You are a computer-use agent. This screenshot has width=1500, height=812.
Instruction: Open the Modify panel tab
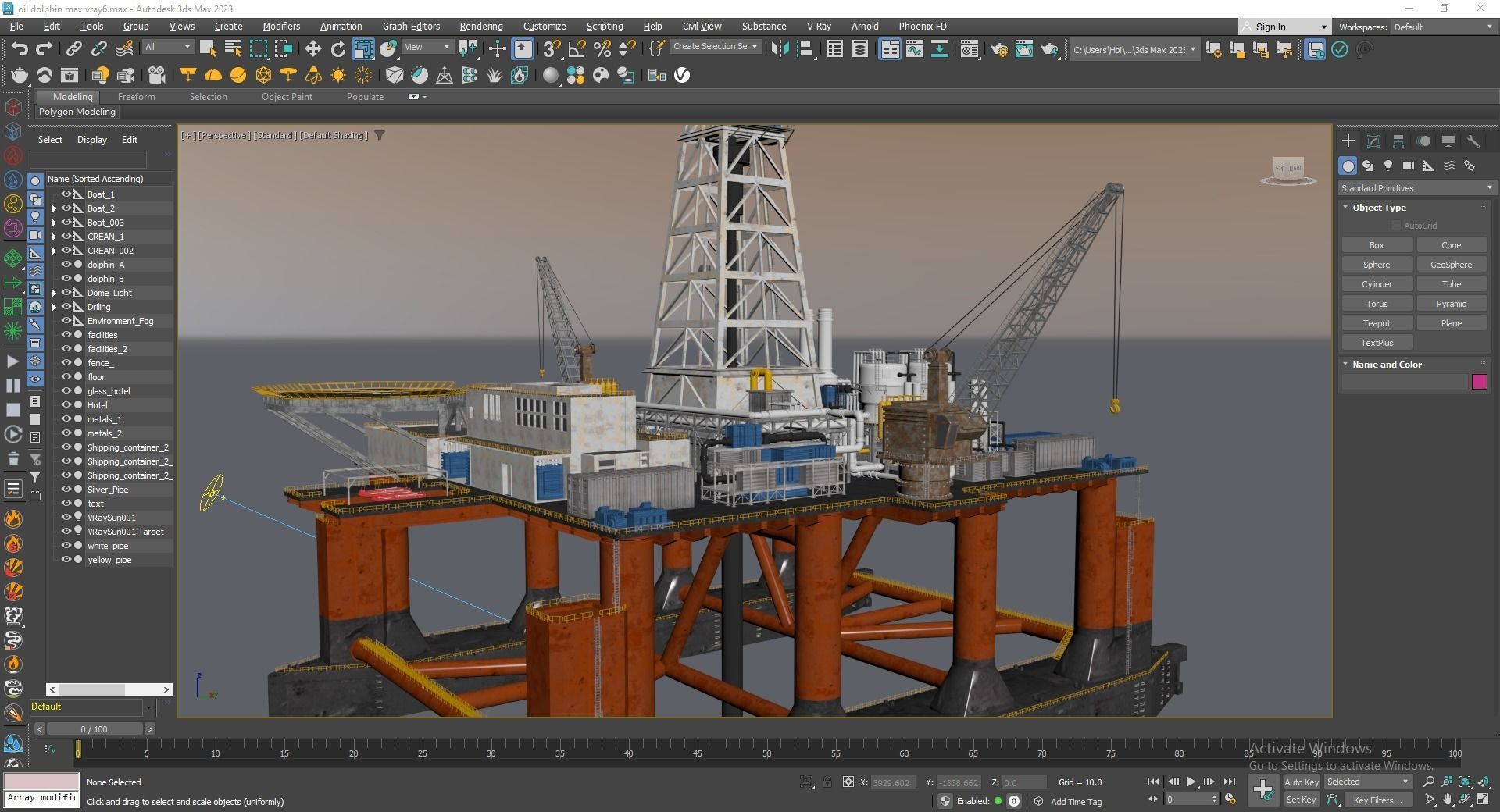point(1373,141)
